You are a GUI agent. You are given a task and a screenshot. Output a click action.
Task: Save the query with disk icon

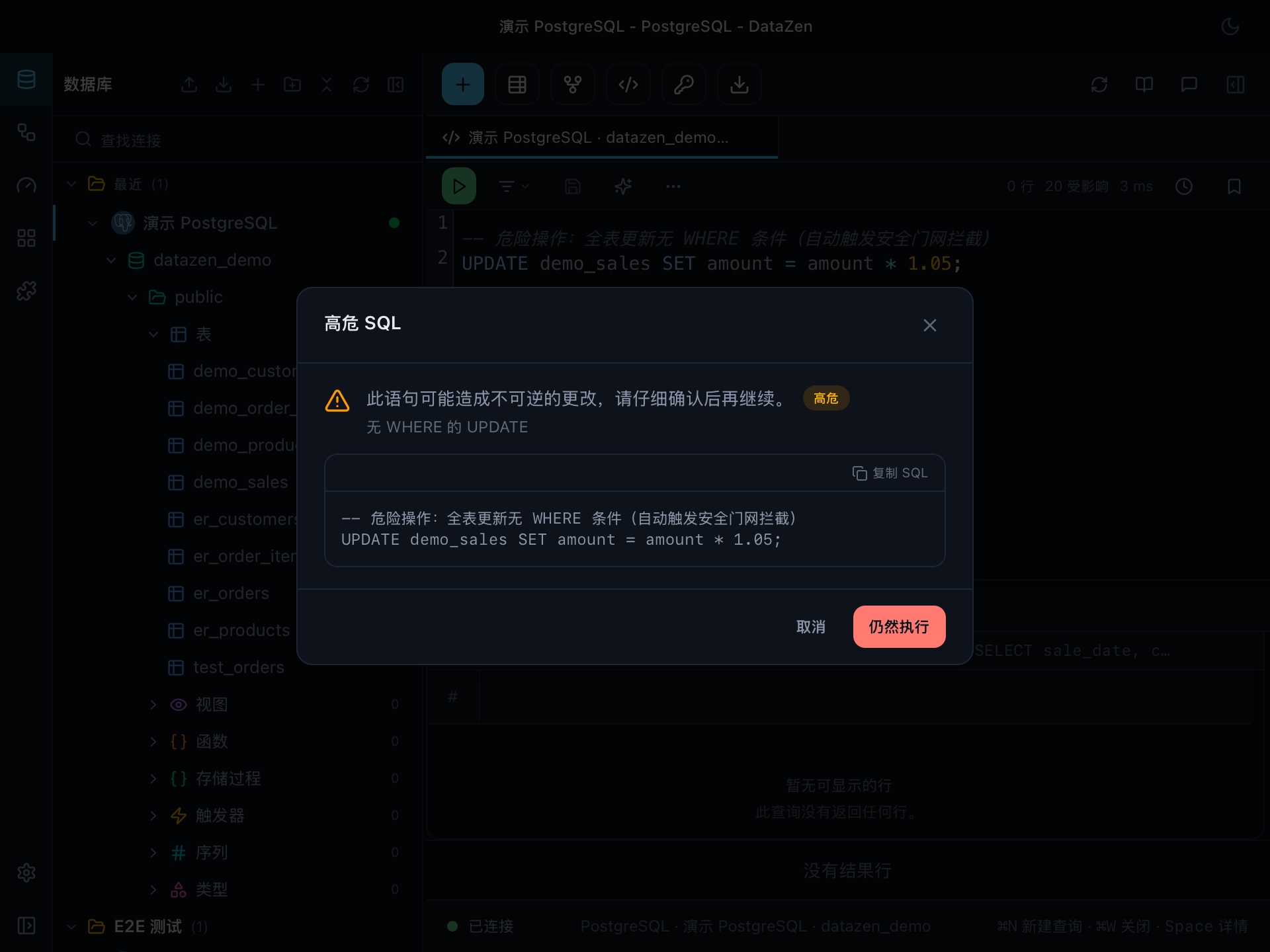point(573,186)
